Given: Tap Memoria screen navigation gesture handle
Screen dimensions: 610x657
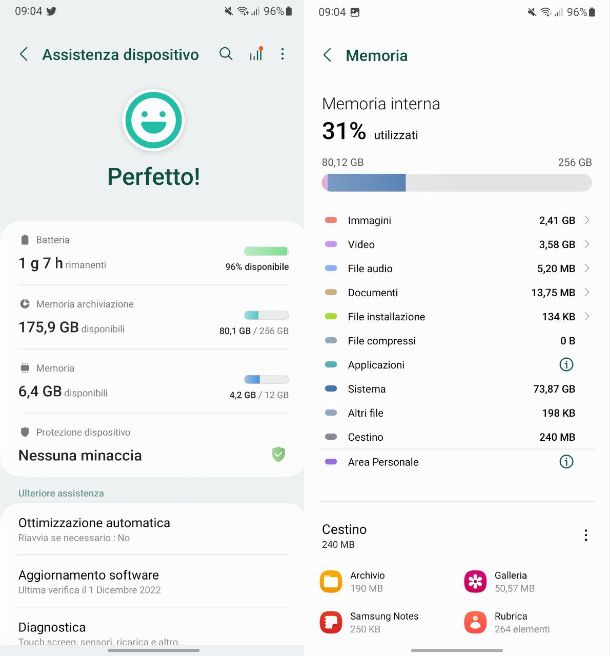Looking at the screenshot, I should point(457,650).
